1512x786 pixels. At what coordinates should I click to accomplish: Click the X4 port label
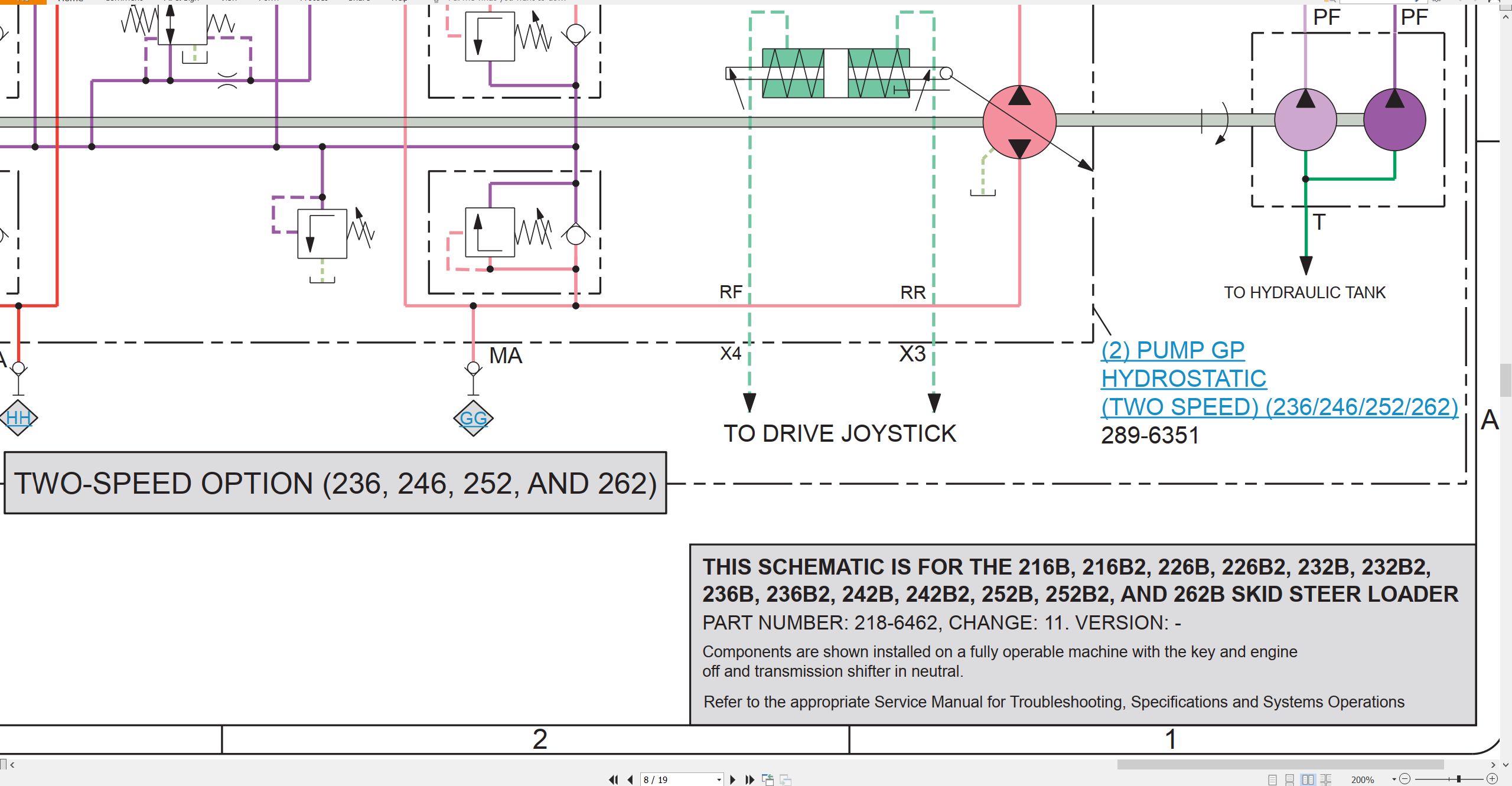[x=731, y=353]
